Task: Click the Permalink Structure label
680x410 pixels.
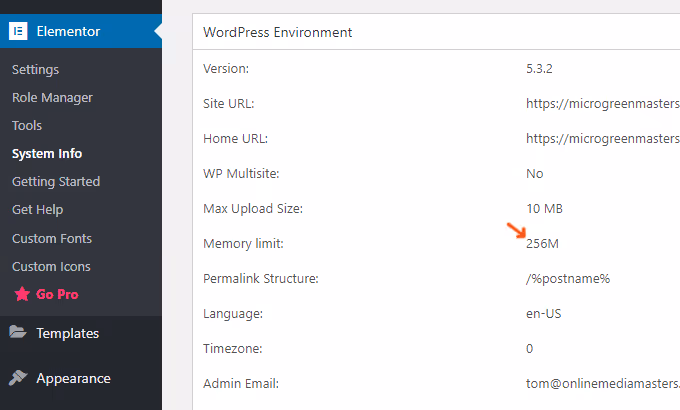Action: tap(261, 279)
